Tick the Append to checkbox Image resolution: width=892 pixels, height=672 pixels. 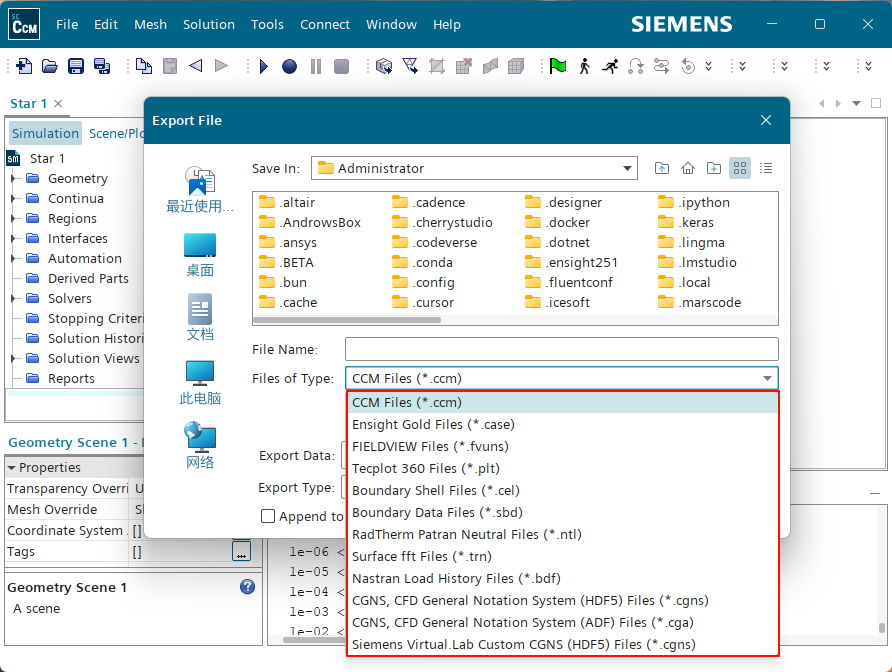268,516
